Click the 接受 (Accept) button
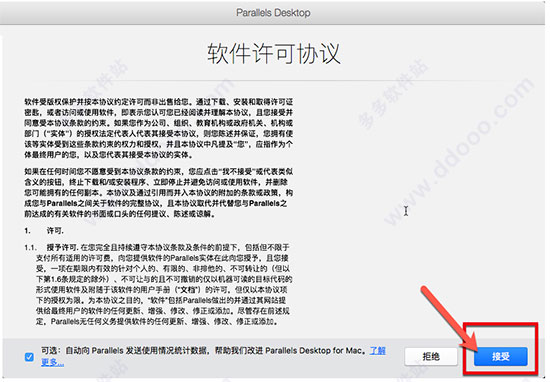 point(501,356)
